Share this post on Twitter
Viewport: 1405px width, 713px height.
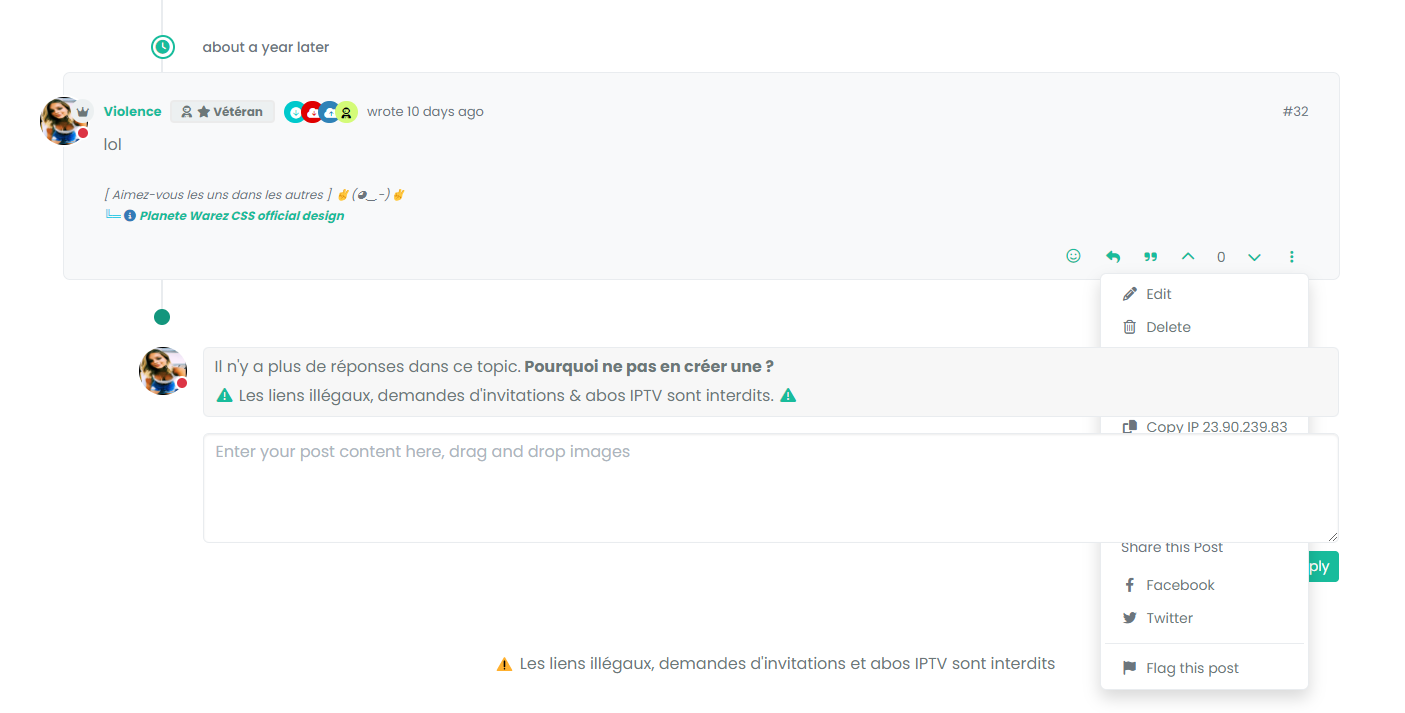1169,618
